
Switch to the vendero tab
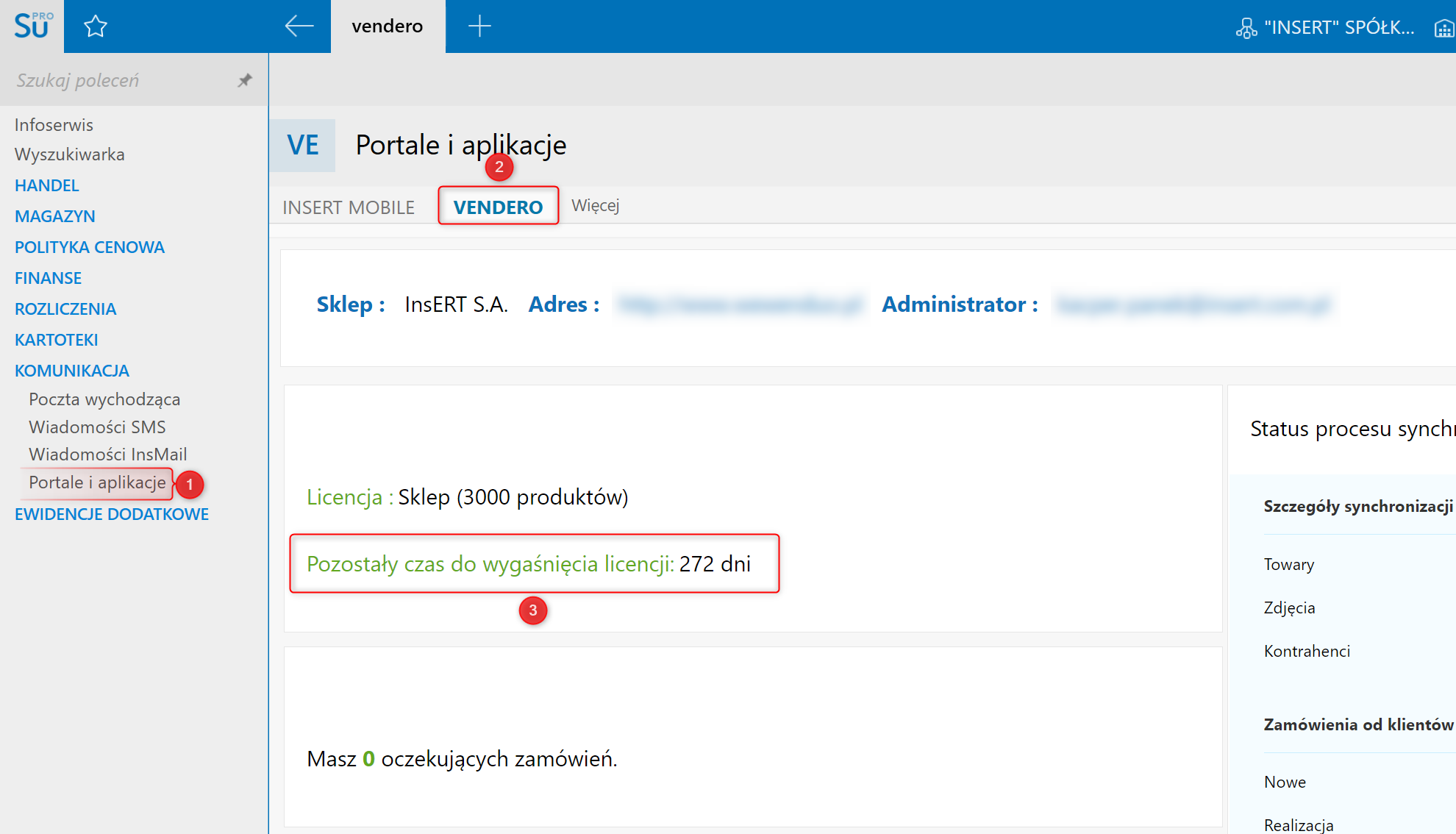pyautogui.click(x=388, y=26)
